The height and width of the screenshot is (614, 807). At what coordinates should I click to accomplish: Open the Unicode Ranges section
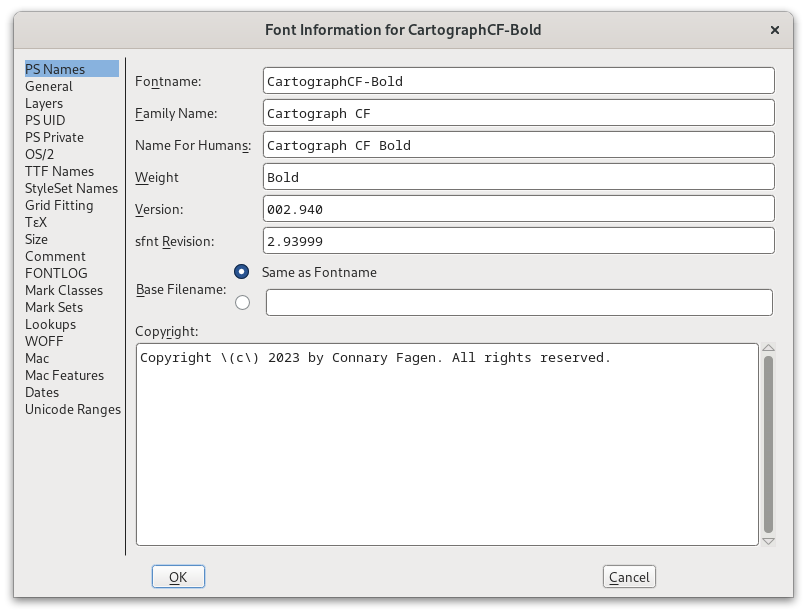coord(72,409)
